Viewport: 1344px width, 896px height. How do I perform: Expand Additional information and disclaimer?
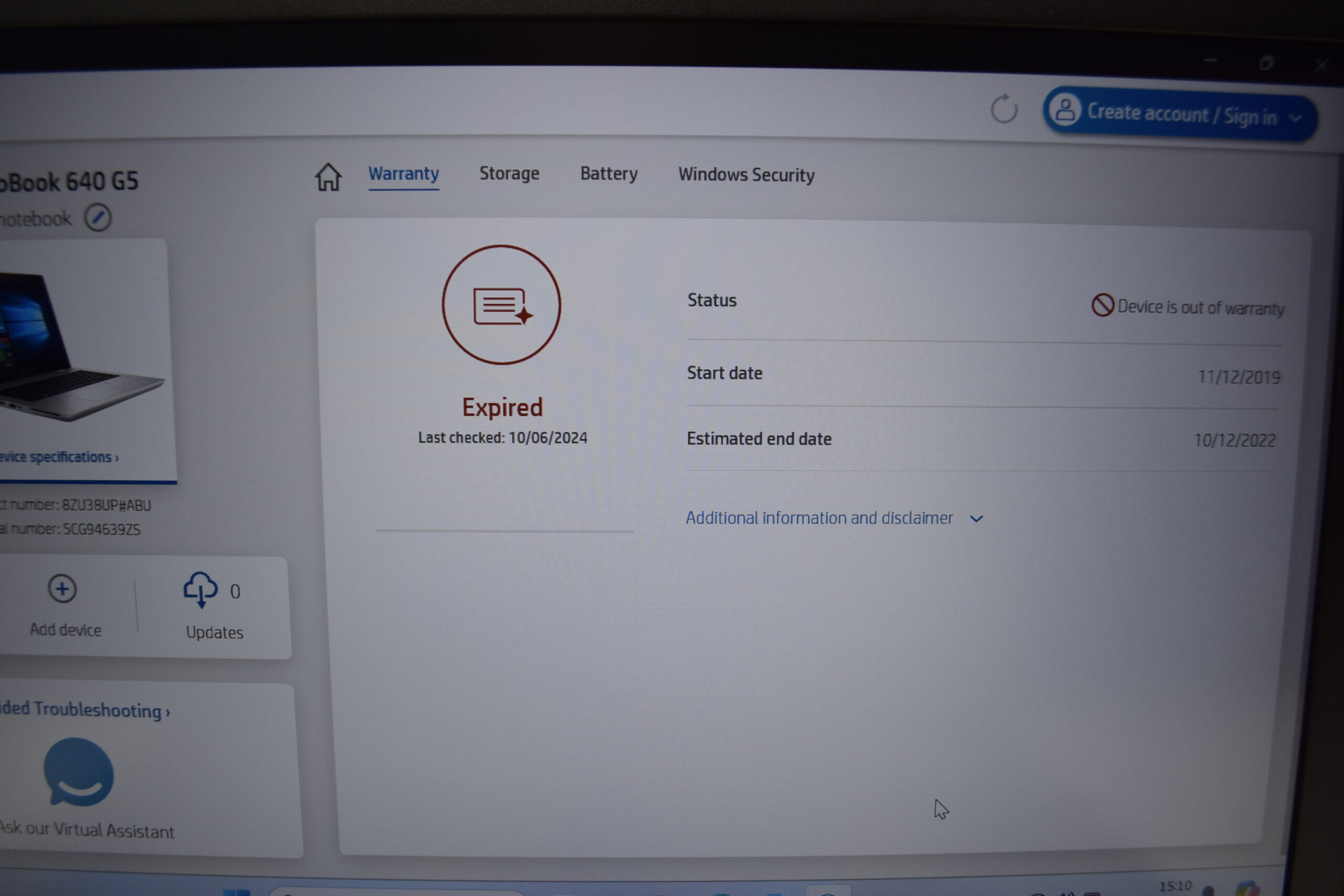(x=834, y=518)
